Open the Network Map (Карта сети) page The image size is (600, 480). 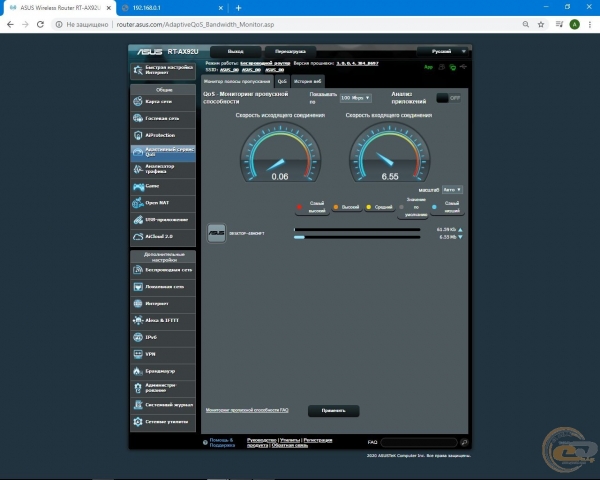click(x=163, y=102)
